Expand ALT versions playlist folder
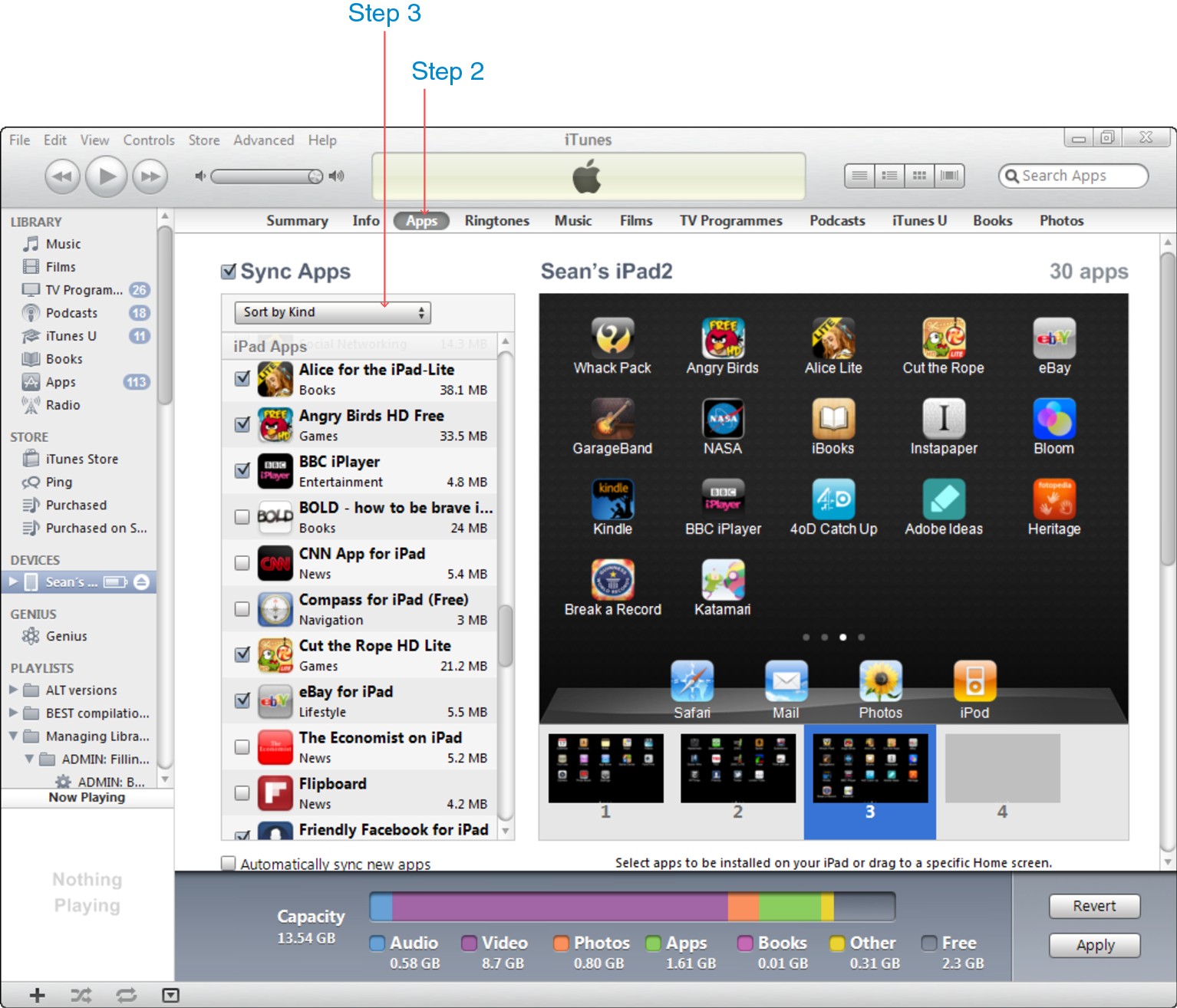1177x1008 pixels. [x=13, y=690]
